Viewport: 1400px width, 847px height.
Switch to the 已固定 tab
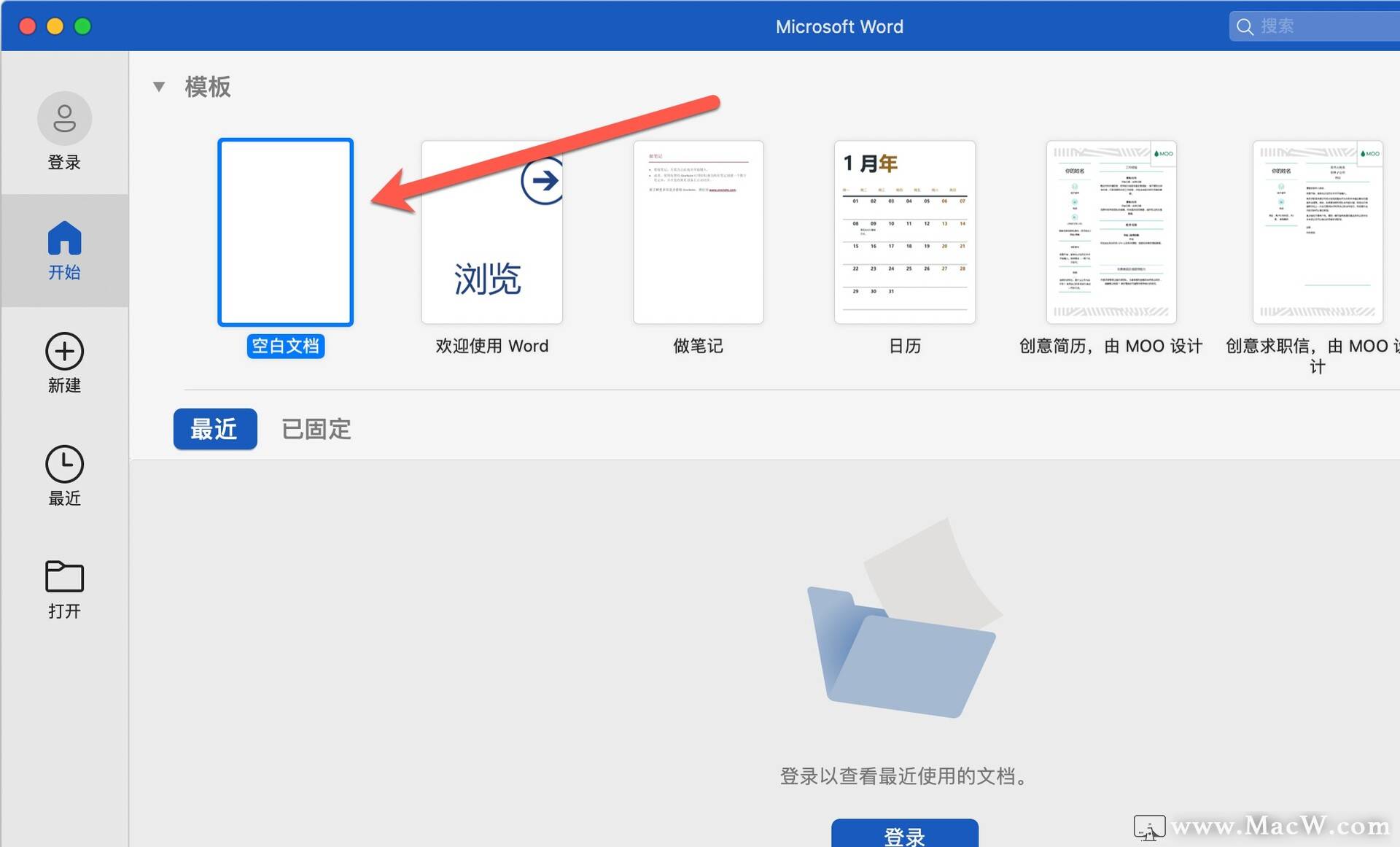tap(316, 429)
